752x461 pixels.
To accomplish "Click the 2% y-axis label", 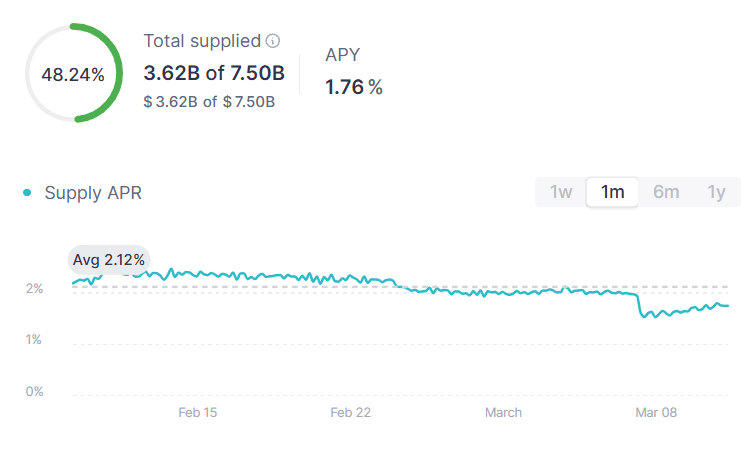I will pos(35,289).
